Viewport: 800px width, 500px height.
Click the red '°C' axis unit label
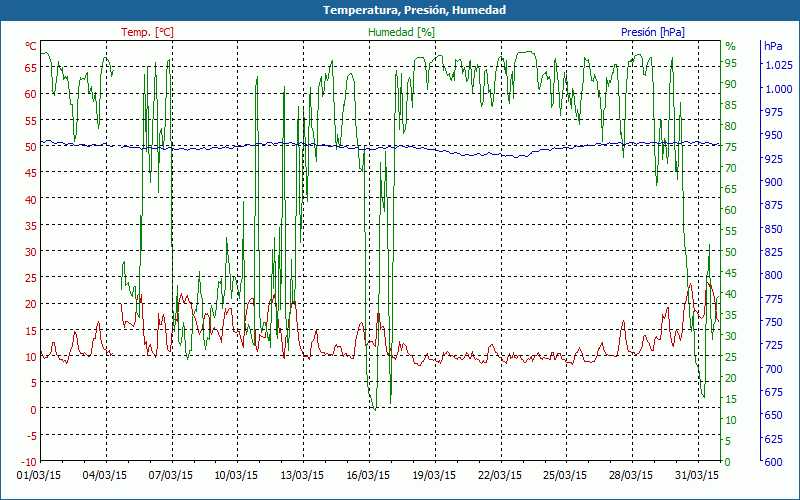[x=31, y=46]
